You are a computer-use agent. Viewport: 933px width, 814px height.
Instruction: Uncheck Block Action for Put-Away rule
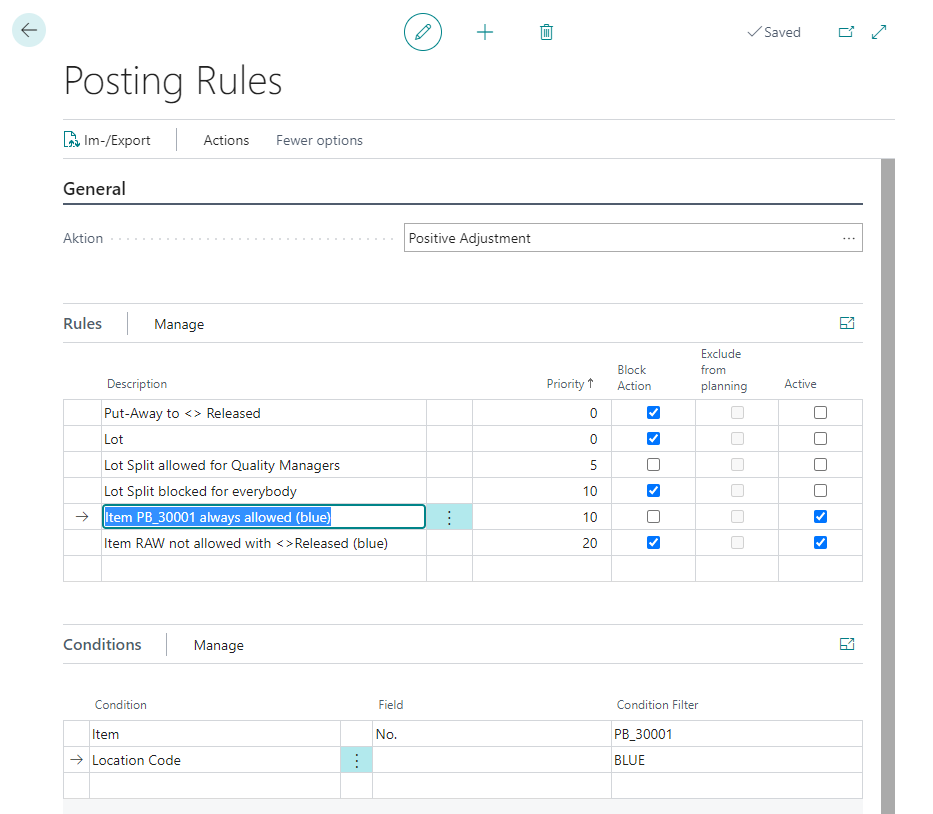653,412
